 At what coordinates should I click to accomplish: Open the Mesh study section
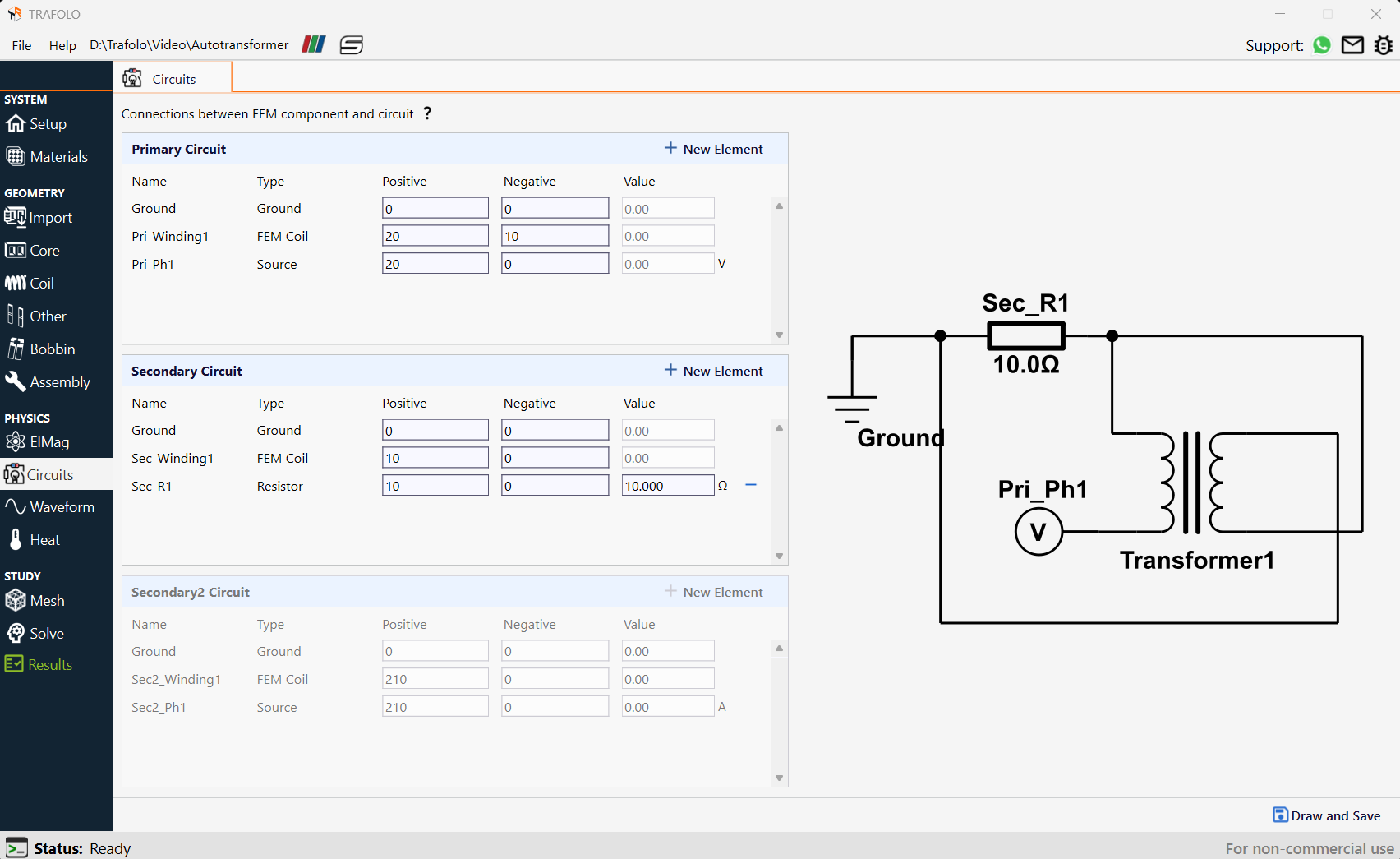(x=35, y=600)
